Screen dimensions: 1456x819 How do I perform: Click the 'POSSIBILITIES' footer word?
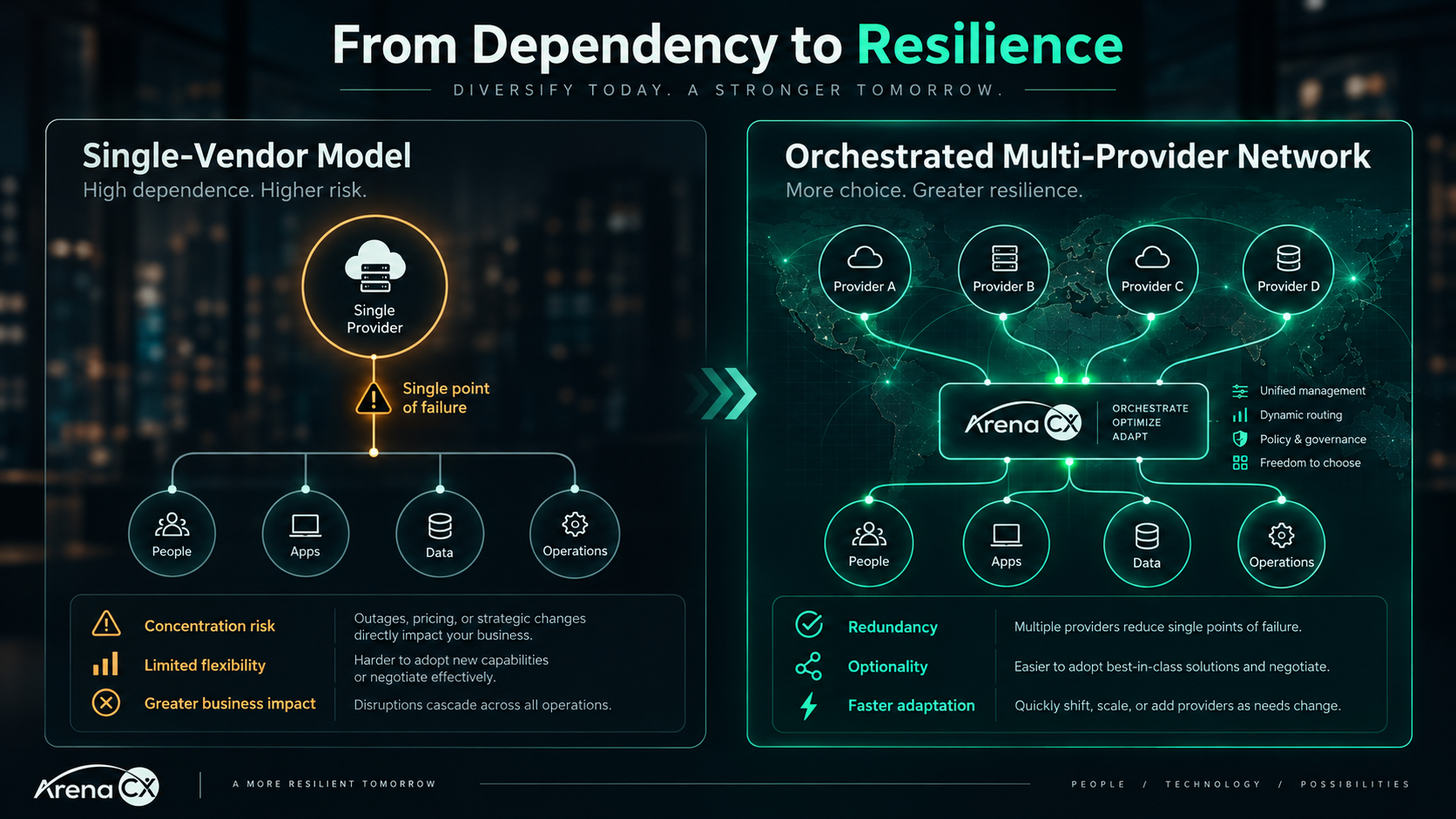(x=1355, y=784)
